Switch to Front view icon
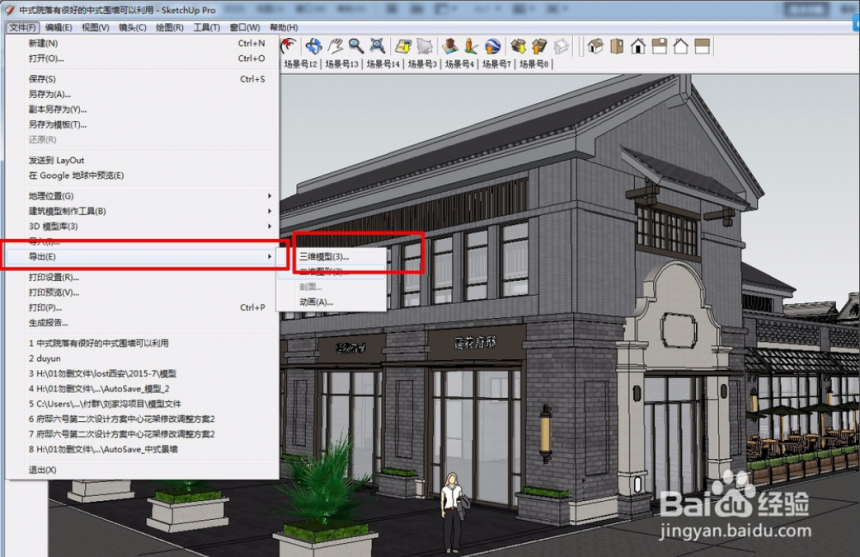The width and height of the screenshot is (860, 557). [638, 46]
